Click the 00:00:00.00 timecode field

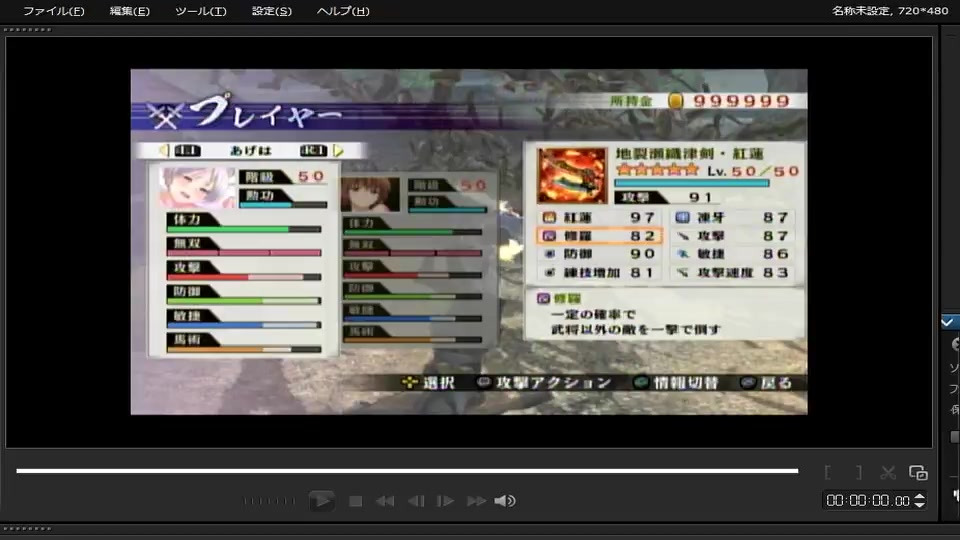(868, 501)
